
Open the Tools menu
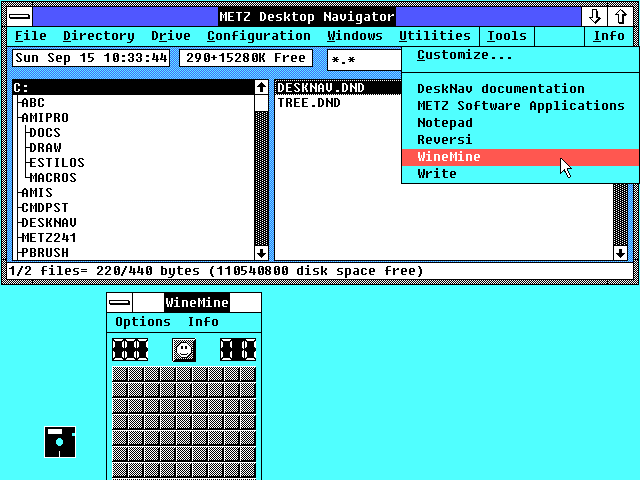[507, 36]
